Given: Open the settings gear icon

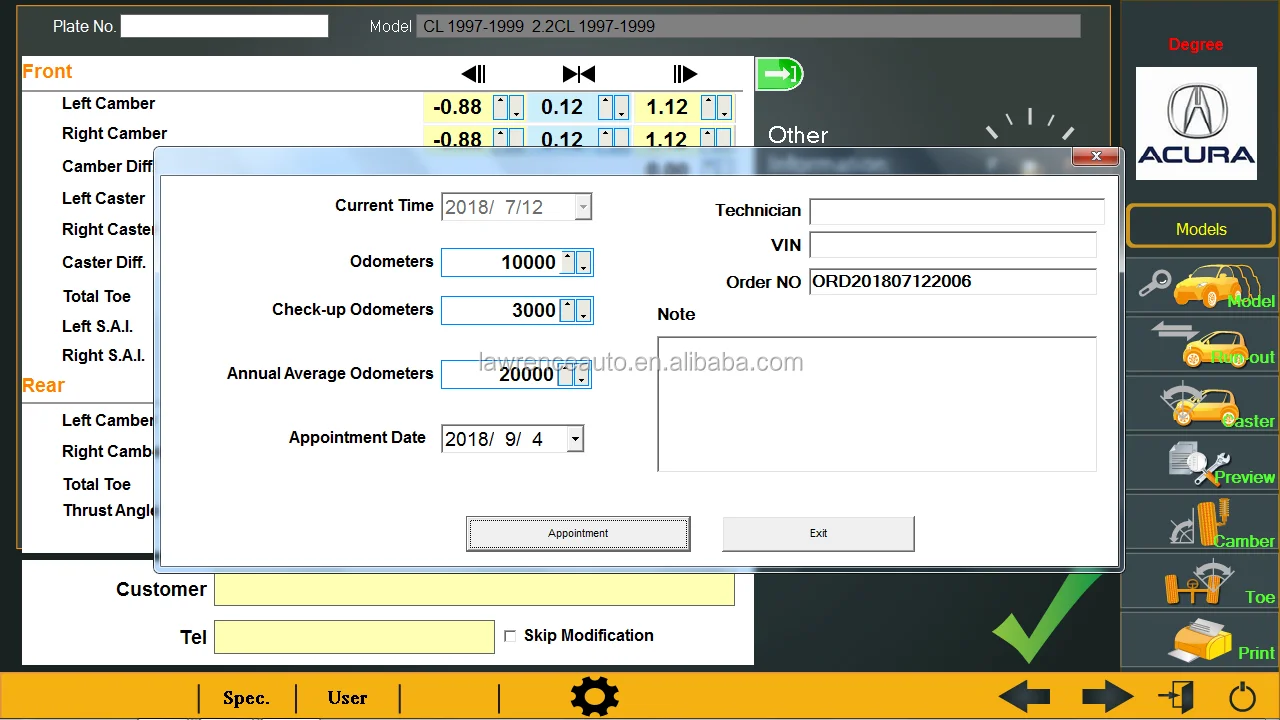Looking at the screenshot, I should [594, 696].
